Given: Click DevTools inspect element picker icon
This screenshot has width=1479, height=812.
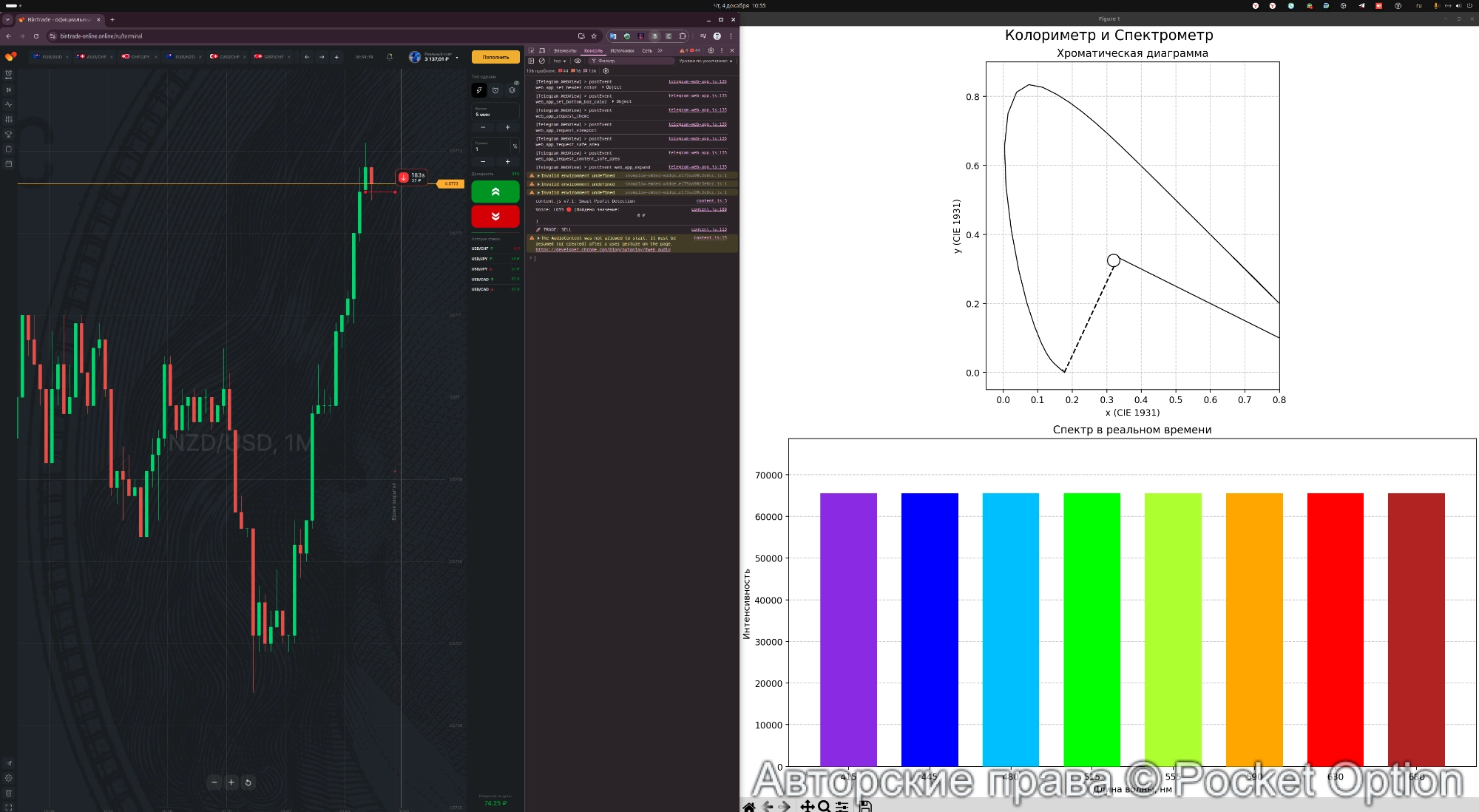Looking at the screenshot, I should click(x=531, y=50).
